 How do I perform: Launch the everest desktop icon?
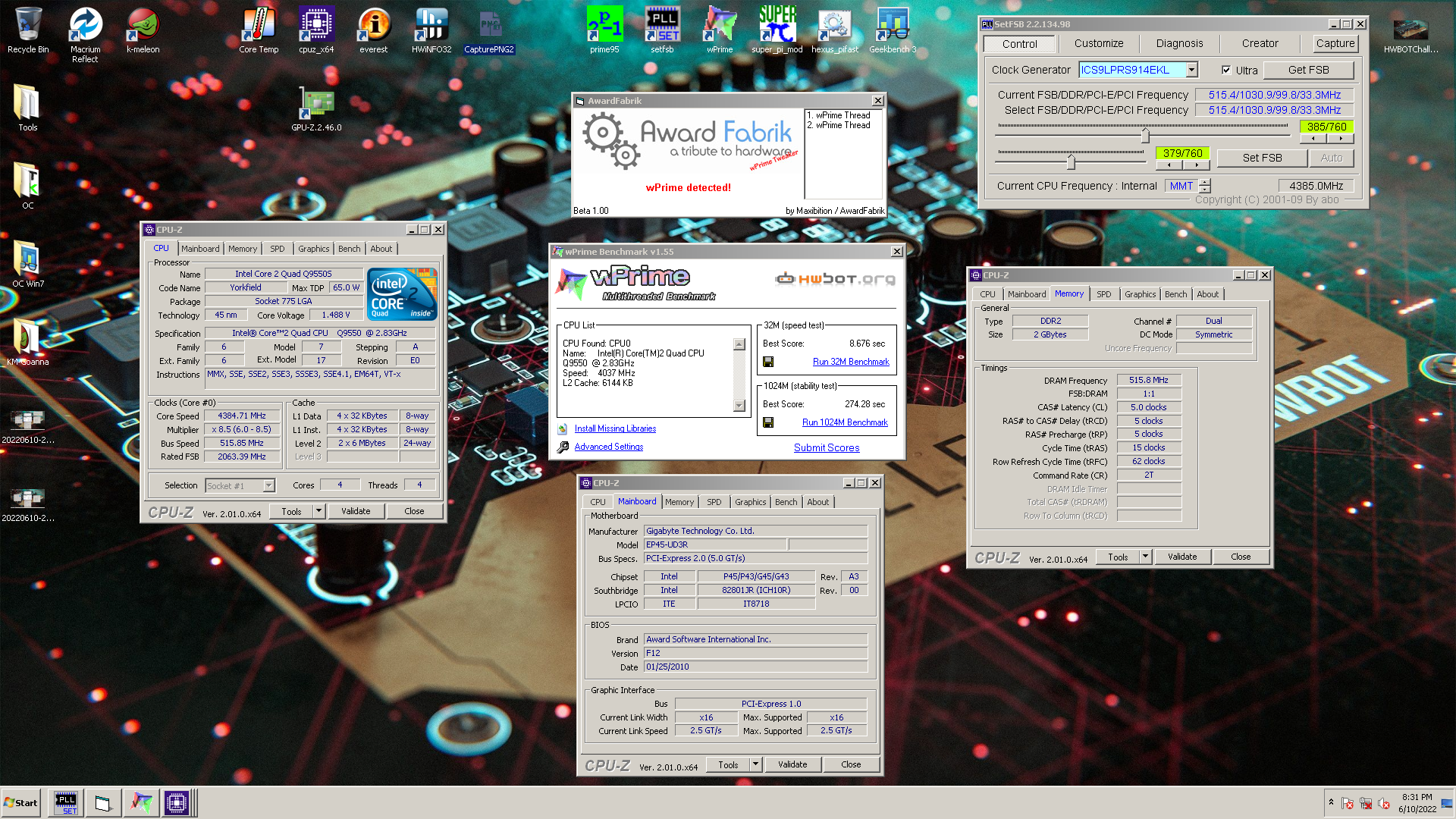pos(373,30)
